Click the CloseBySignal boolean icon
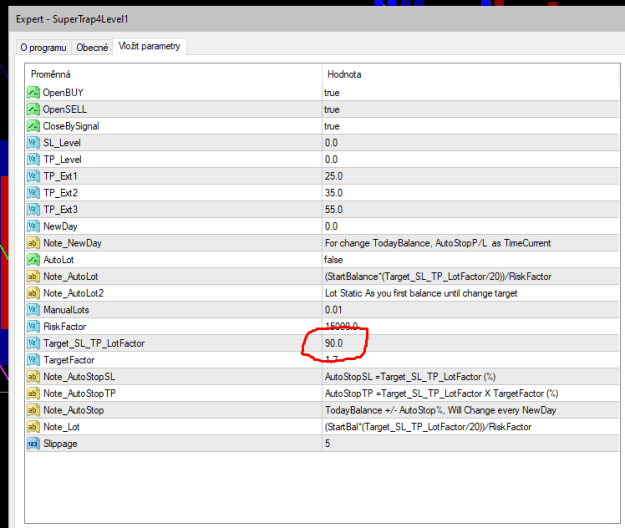625x528 pixels. pos(33,126)
